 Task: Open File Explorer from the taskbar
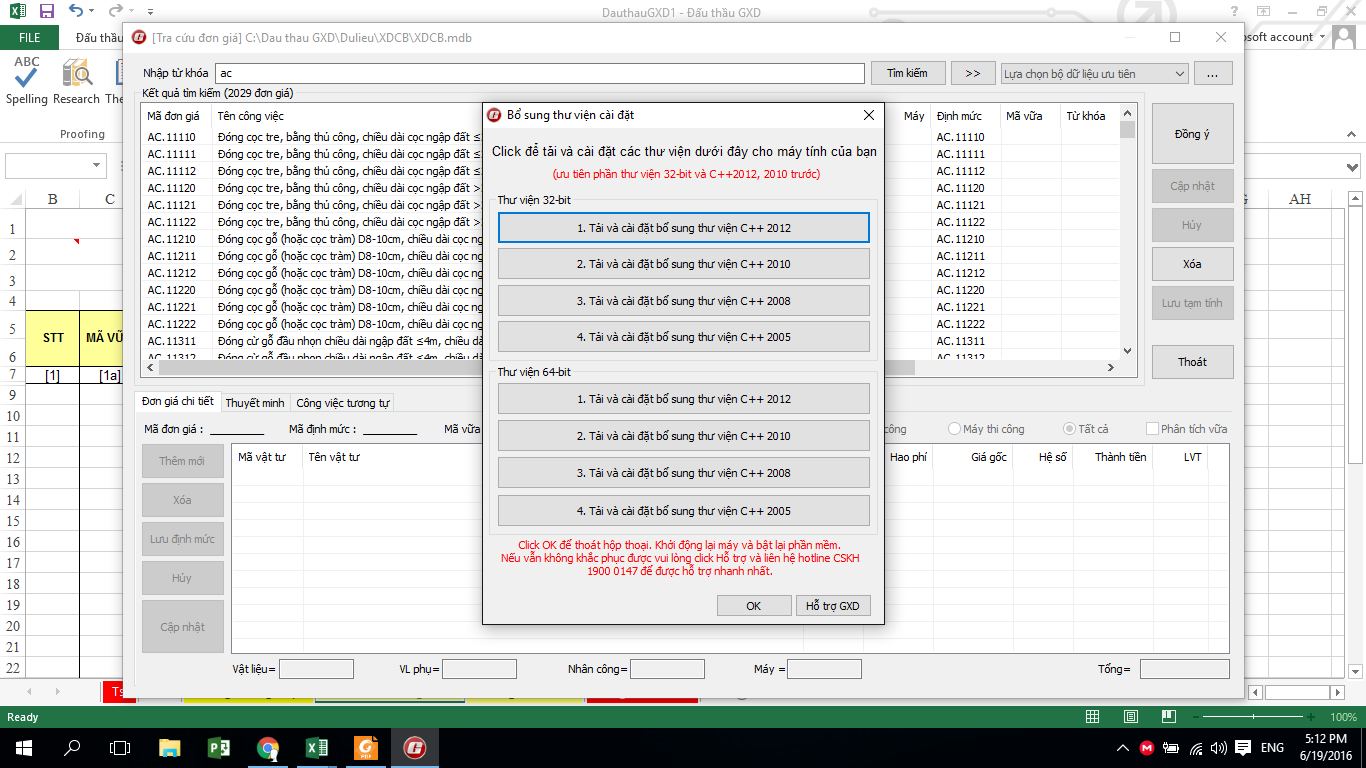pyautogui.click(x=170, y=747)
